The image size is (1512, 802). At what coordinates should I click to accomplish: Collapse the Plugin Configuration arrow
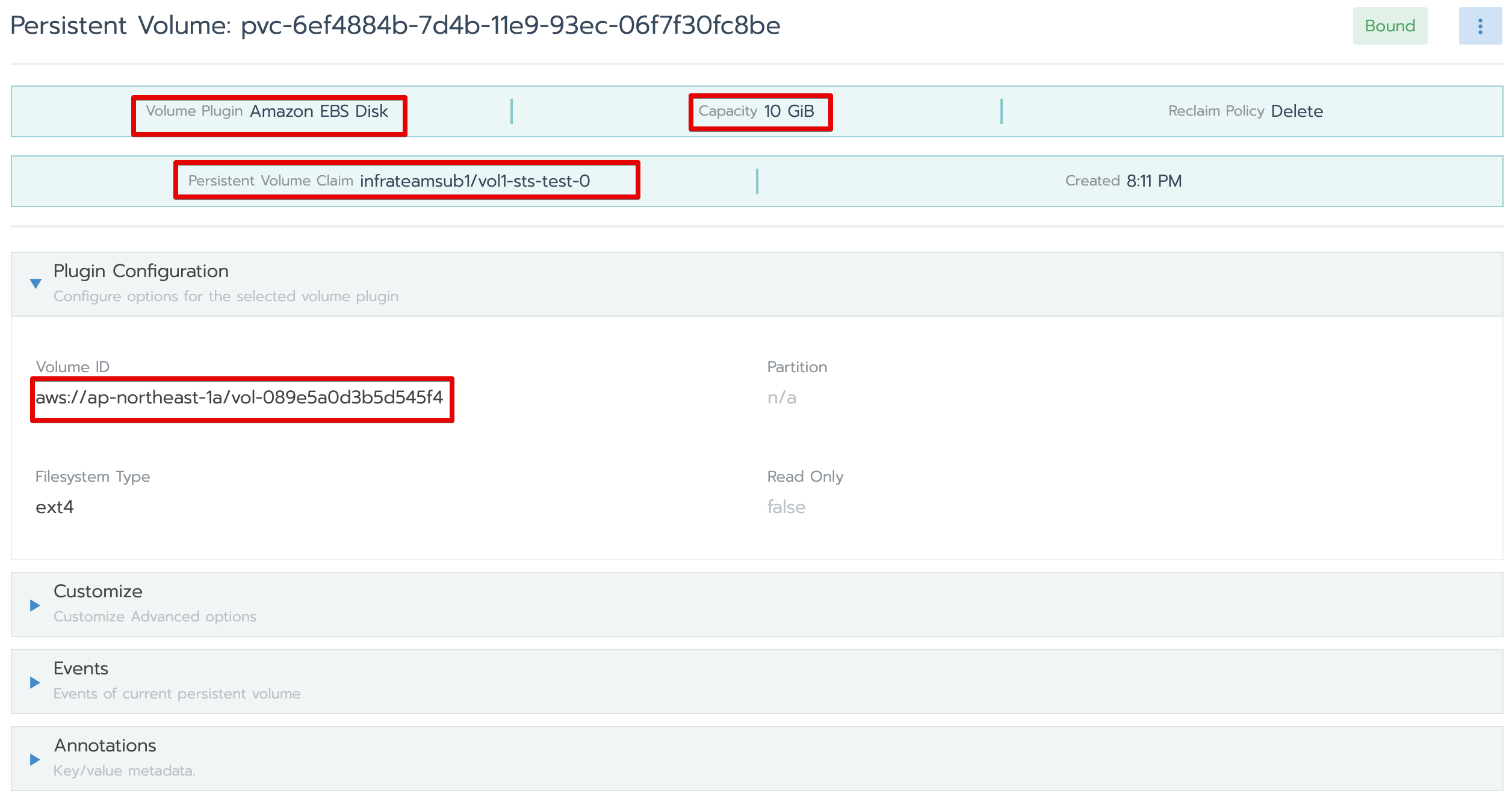(x=36, y=284)
